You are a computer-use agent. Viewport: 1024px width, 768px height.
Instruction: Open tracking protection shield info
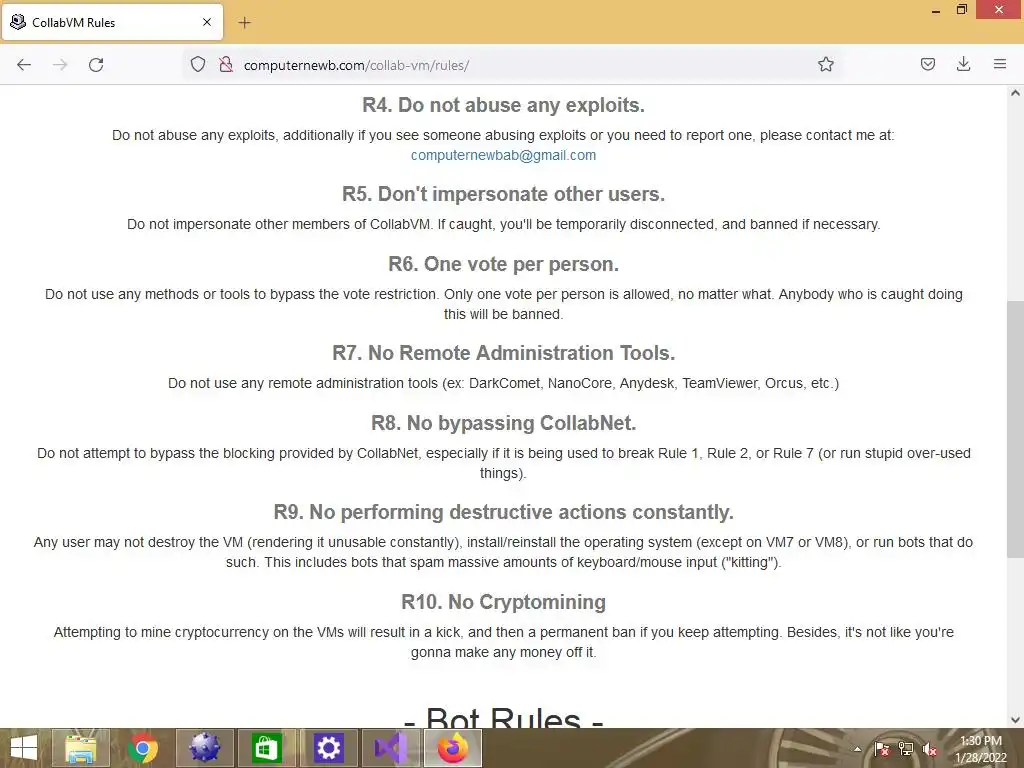198,65
